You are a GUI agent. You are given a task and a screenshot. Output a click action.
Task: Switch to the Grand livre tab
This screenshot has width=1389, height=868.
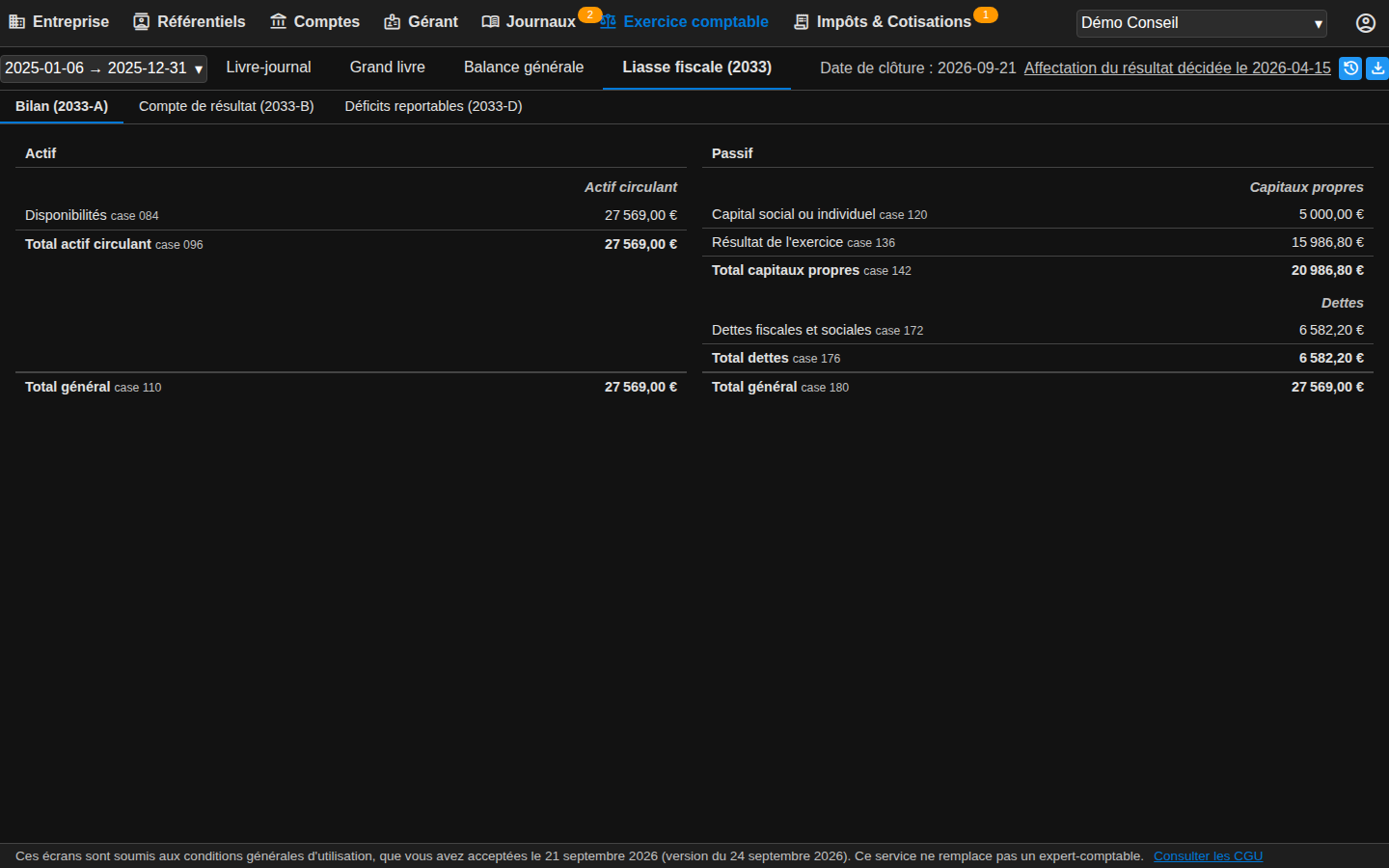[x=388, y=68]
